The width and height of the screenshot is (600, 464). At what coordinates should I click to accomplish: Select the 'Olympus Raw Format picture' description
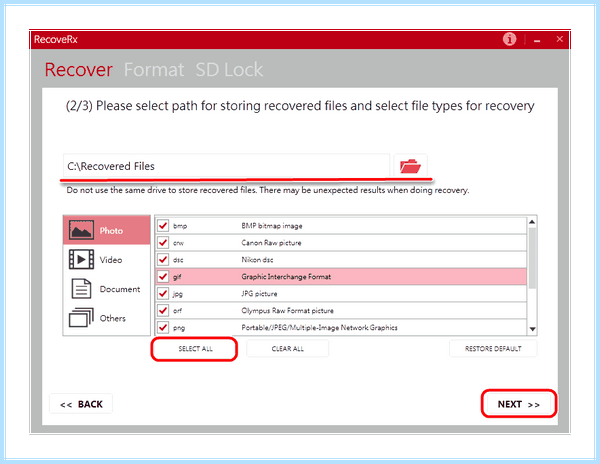pyautogui.click(x=287, y=311)
